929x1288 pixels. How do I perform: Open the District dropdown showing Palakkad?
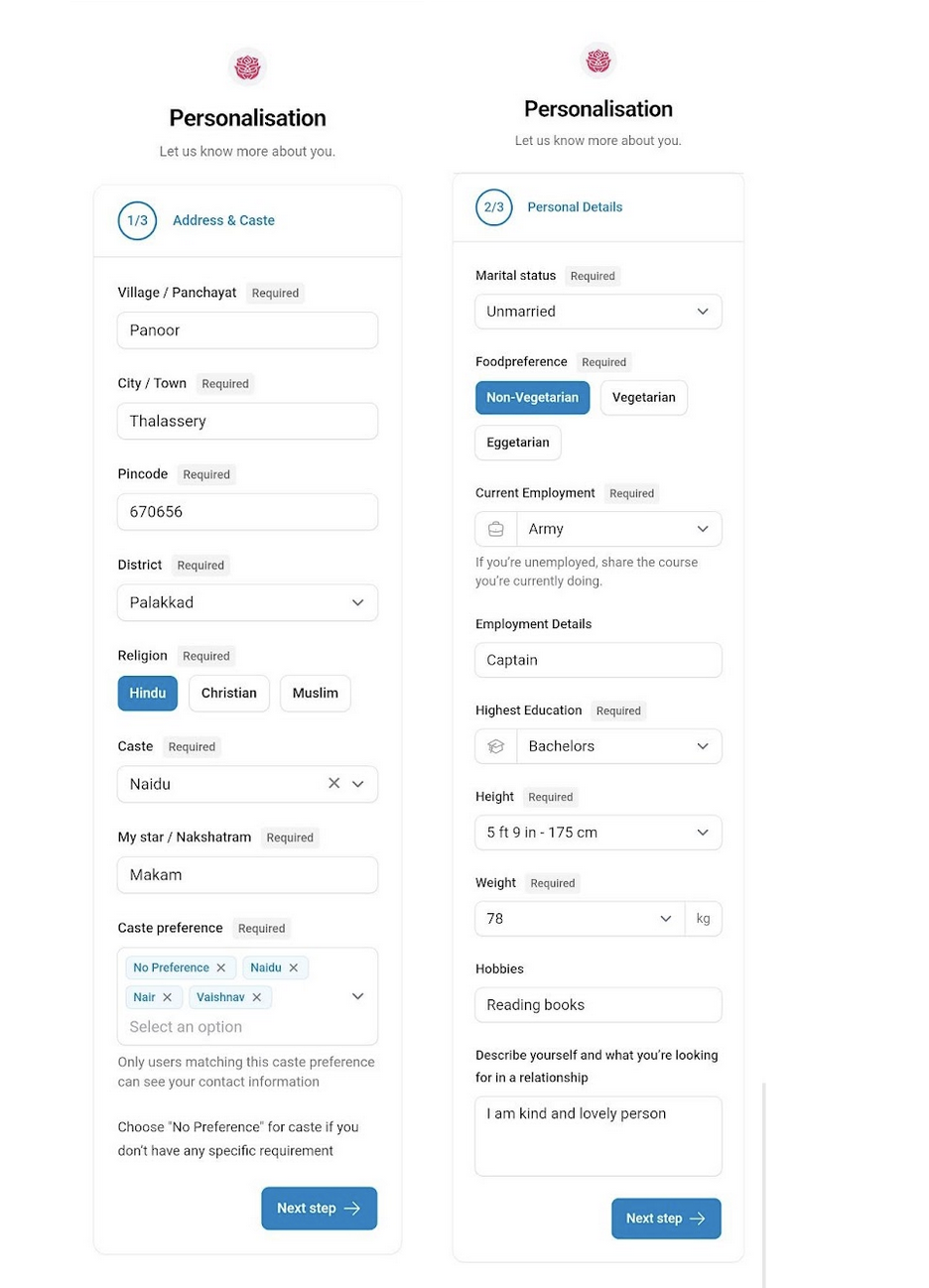coord(247,602)
